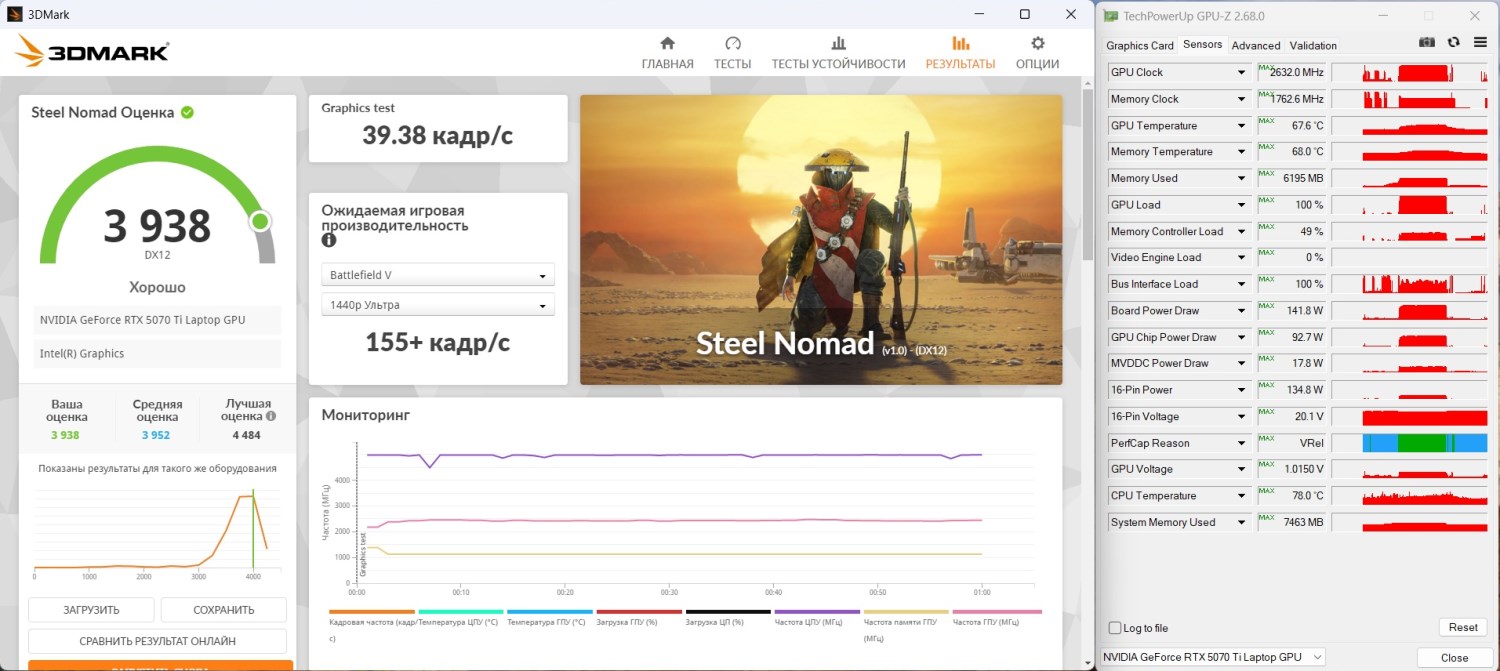This screenshot has width=1500, height=671.
Task: Maximize the 3DMark window
Action: 1025,14
